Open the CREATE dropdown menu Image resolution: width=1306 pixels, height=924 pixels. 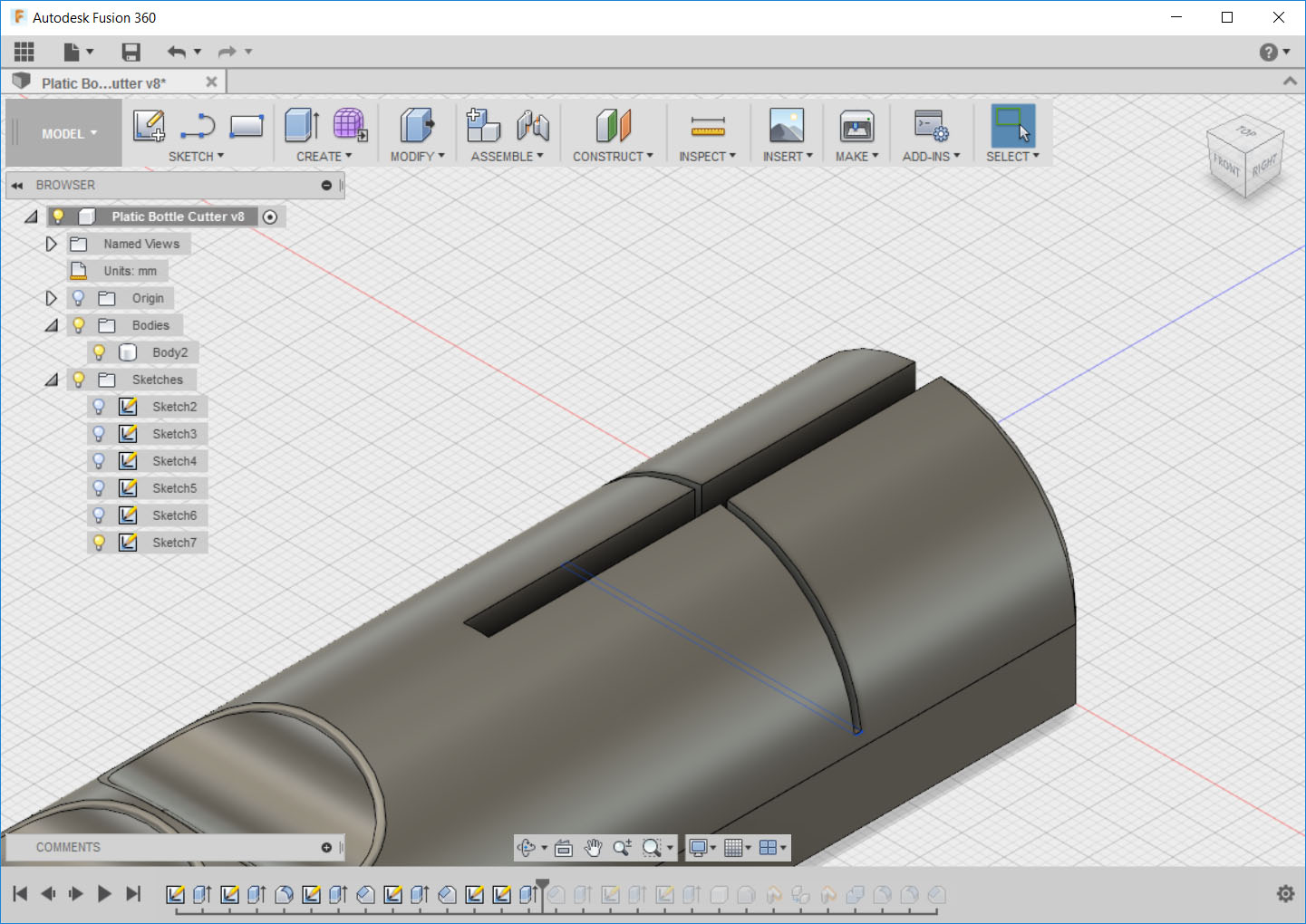click(323, 155)
